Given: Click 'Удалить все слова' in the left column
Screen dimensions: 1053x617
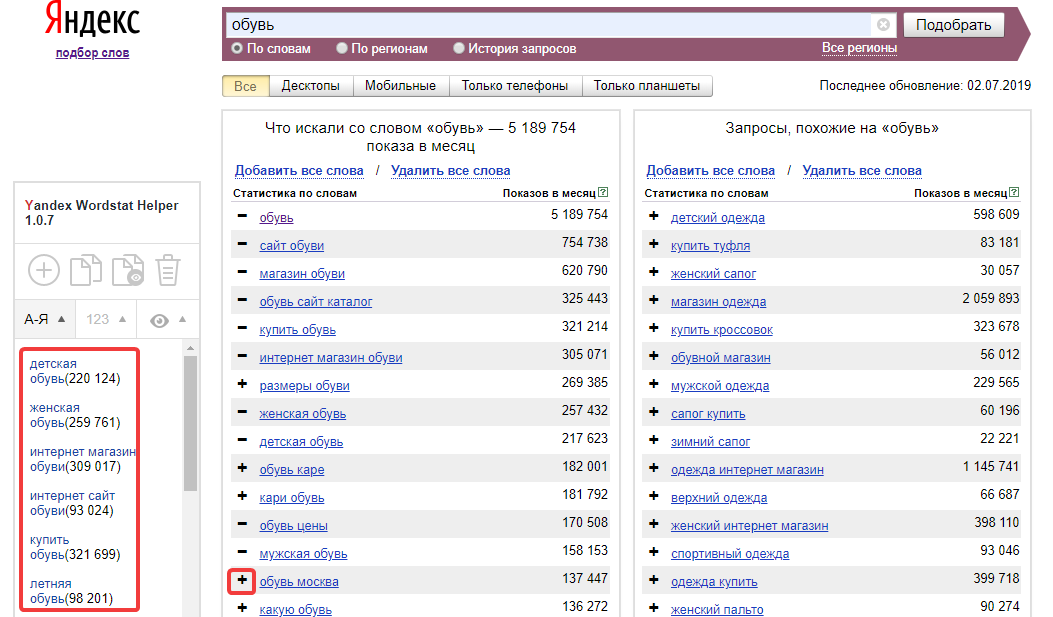Looking at the screenshot, I should pos(450,171).
